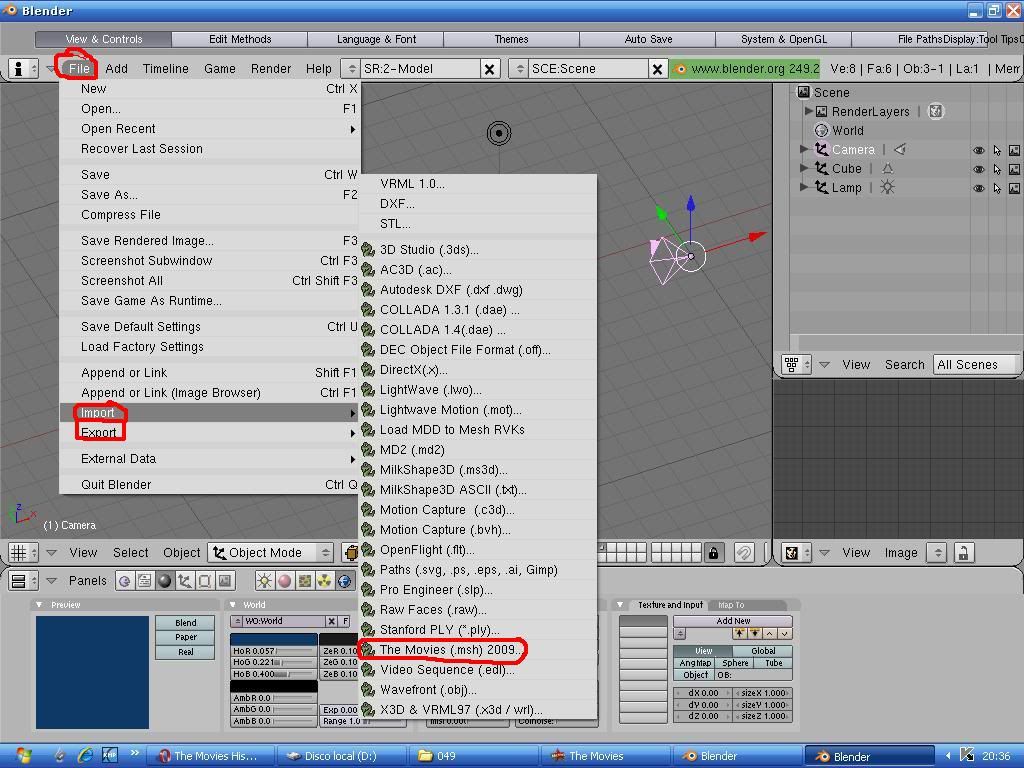Click the HoG 0.221 horizon green slider

pyautogui.click(x=274, y=662)
